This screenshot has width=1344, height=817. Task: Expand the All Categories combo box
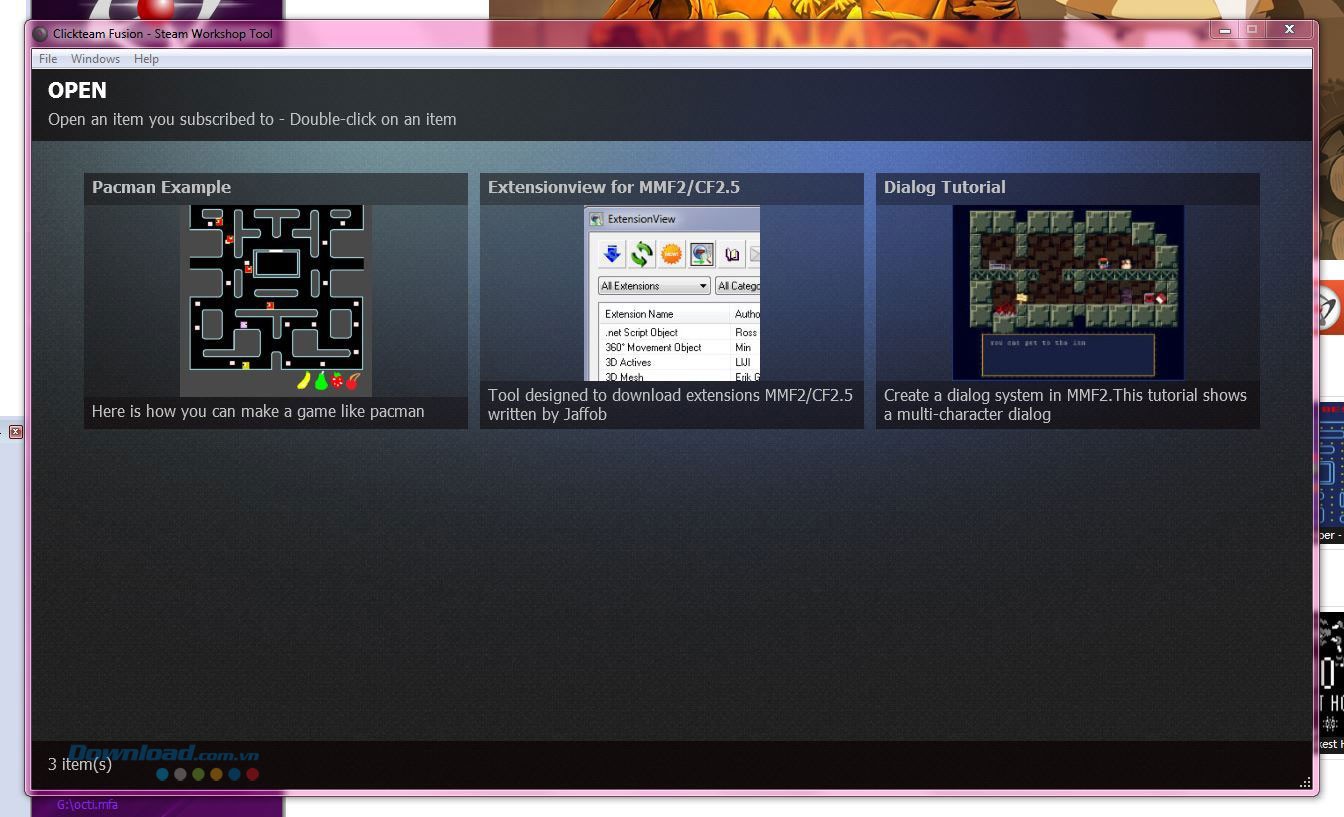click(738, 286)
